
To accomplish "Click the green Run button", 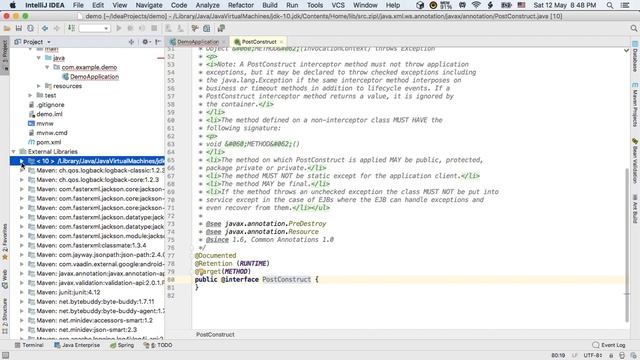I will click(119, 29).
